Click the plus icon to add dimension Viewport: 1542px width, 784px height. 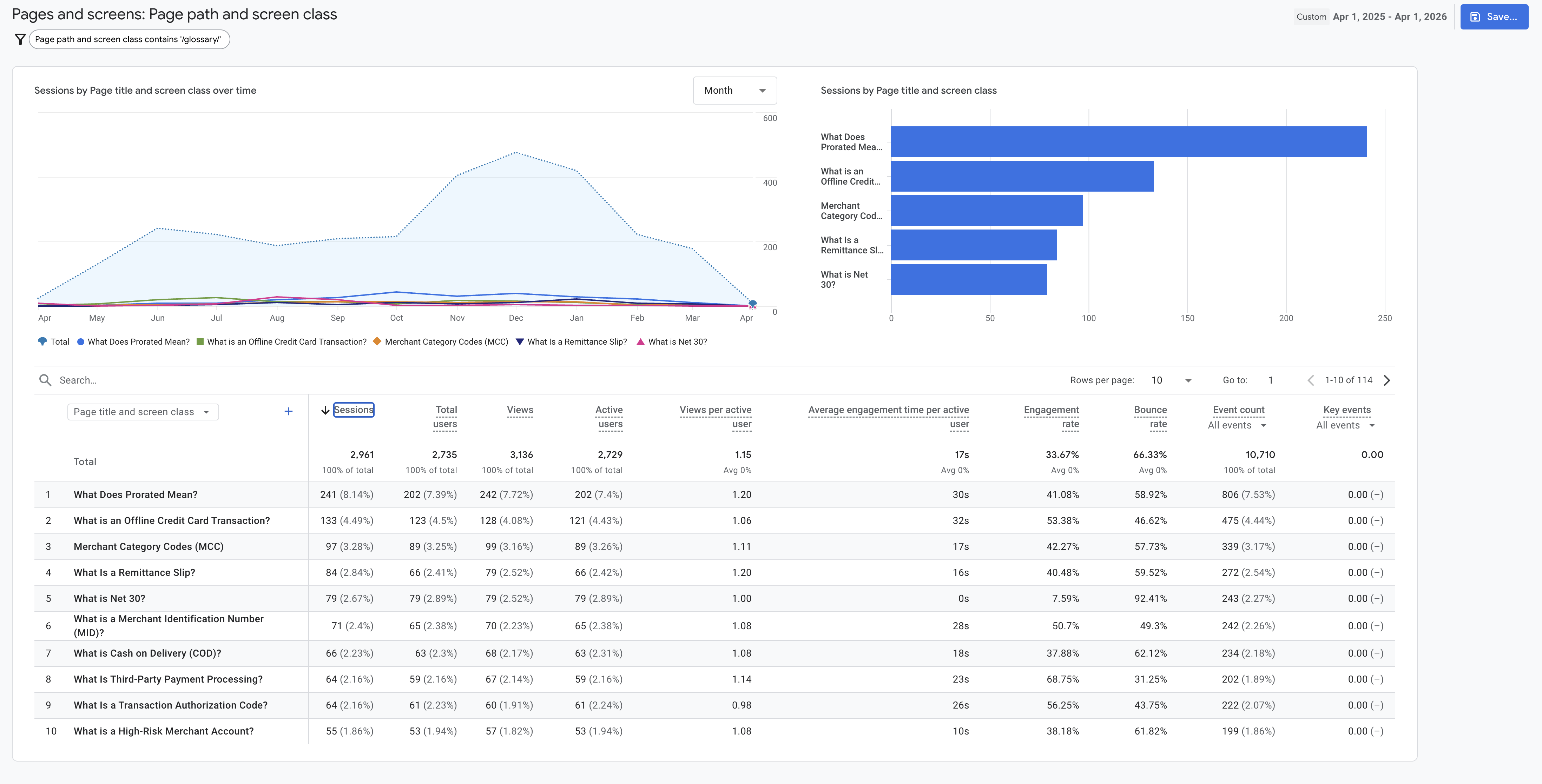tap(288, 411)
